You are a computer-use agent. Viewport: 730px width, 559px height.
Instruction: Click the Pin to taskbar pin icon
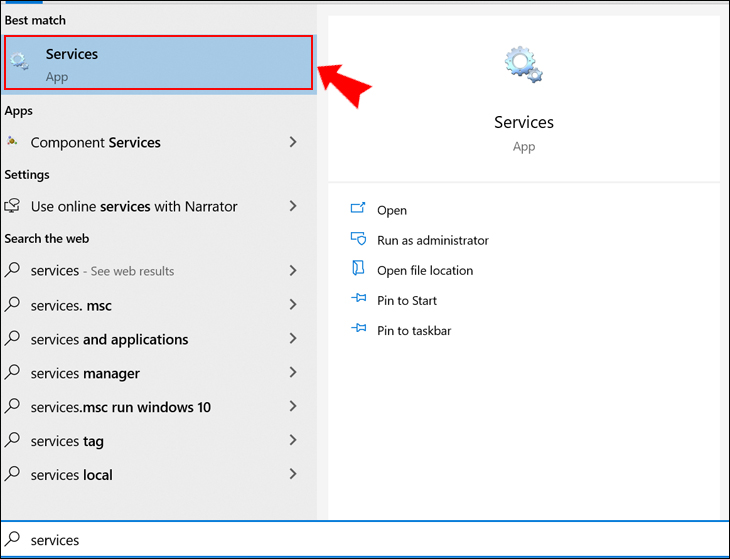pyautogui.click(x=358, y=330)
